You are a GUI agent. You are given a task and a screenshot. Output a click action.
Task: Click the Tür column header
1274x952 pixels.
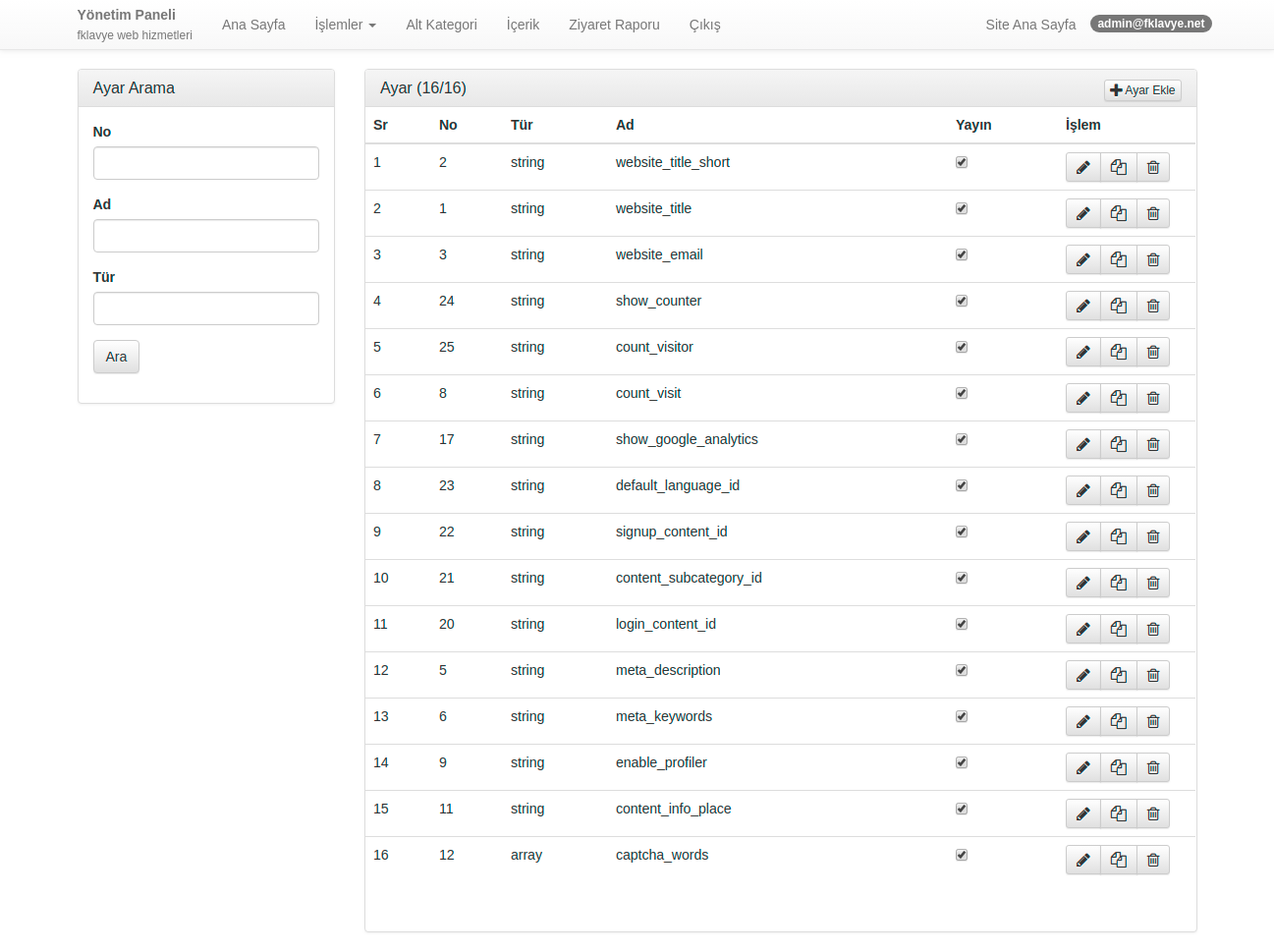[x=522, y=125]
